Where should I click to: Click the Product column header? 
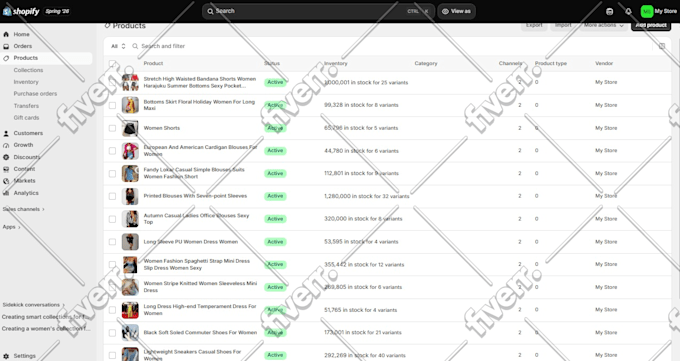(153, 63)
